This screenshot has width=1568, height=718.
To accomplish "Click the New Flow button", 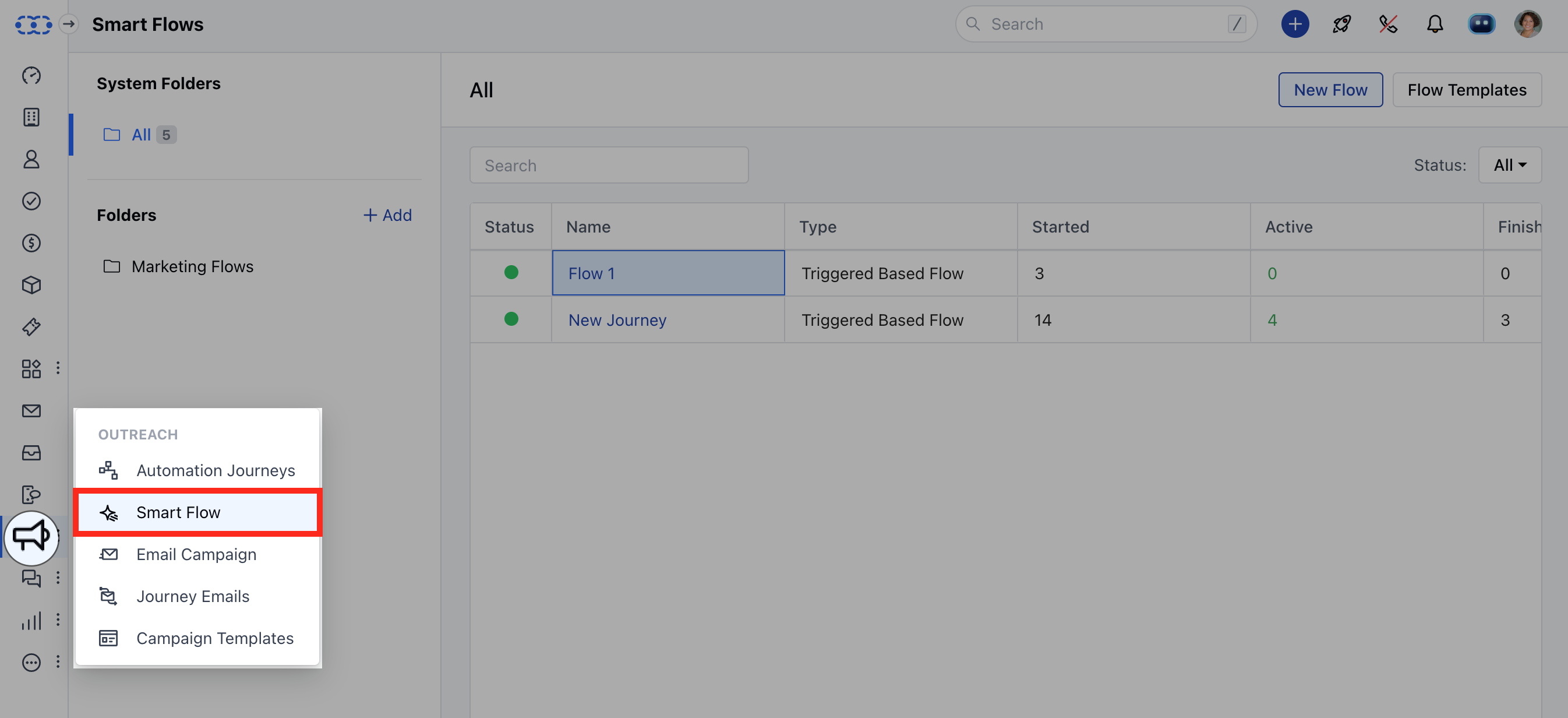I will click(x=1330, y=90).
